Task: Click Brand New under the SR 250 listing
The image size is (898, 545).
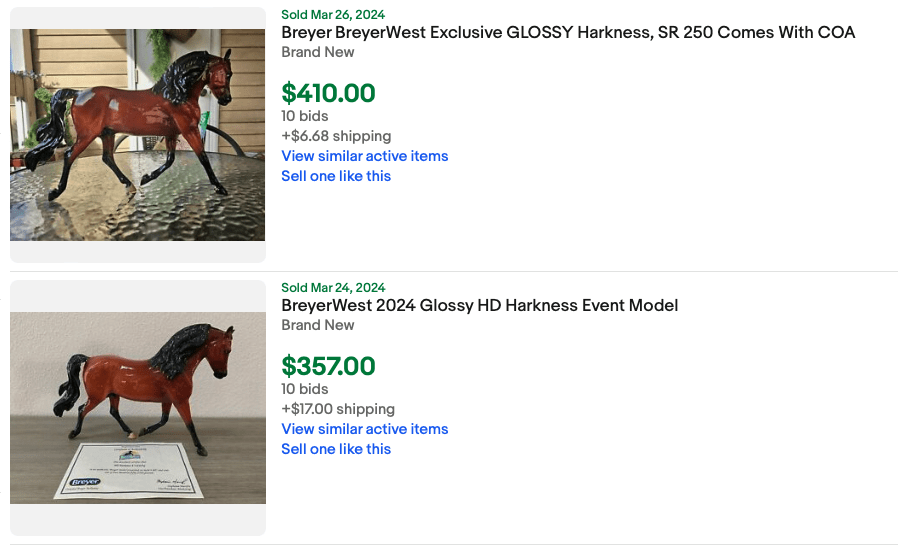Action: 317,52
